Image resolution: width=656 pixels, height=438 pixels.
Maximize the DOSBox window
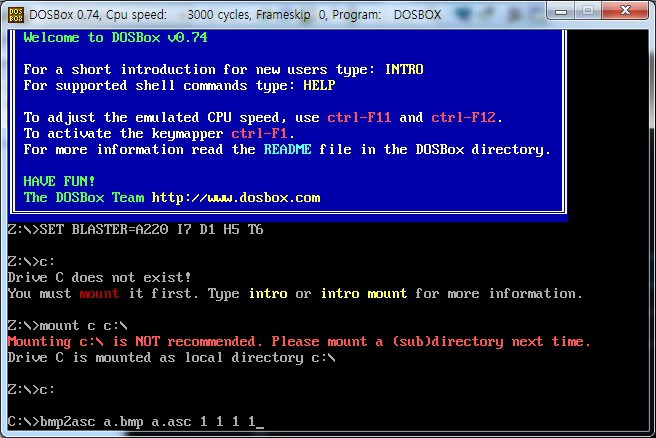point(588,11)
